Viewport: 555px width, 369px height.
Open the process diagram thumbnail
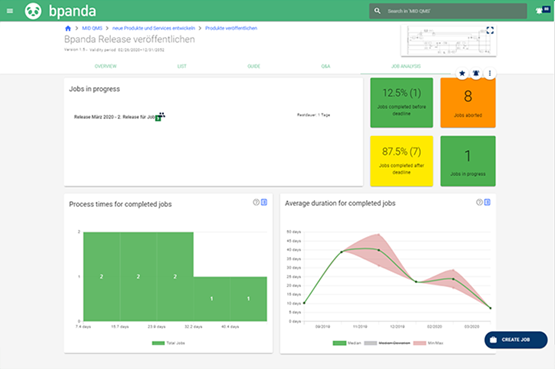click(x=448, y=40)
